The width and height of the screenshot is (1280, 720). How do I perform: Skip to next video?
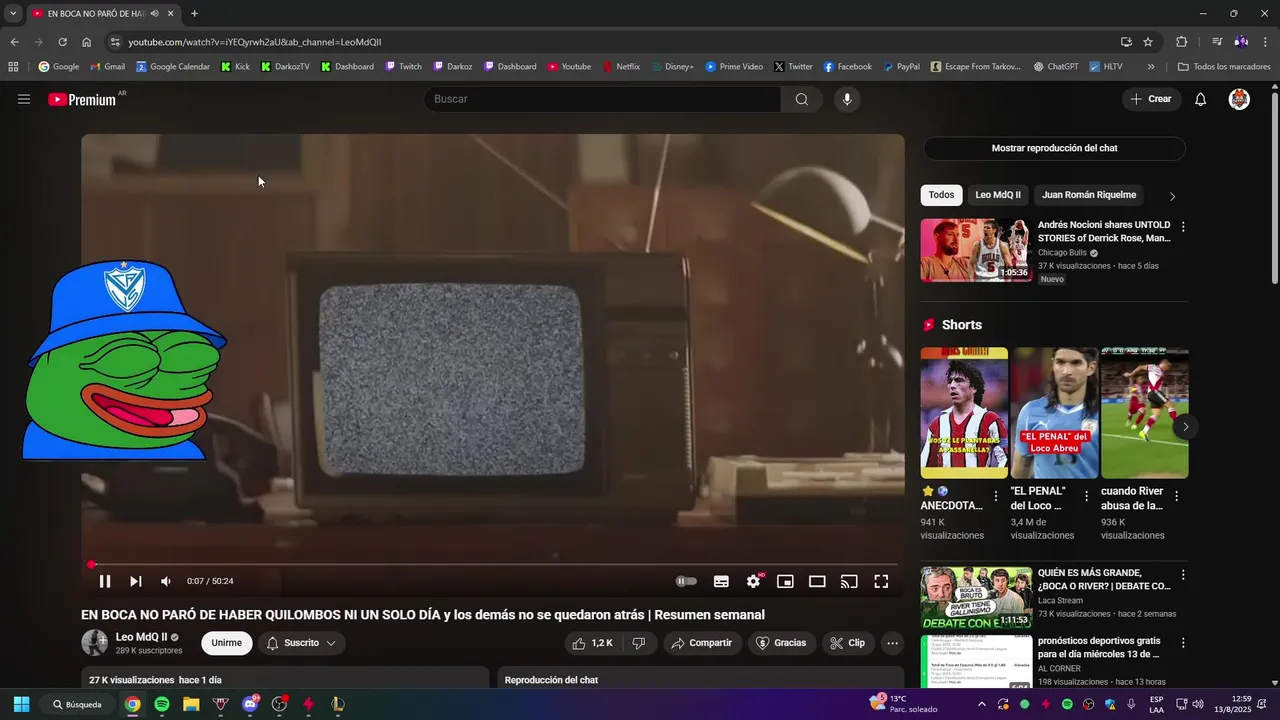[x=136, y=581]
